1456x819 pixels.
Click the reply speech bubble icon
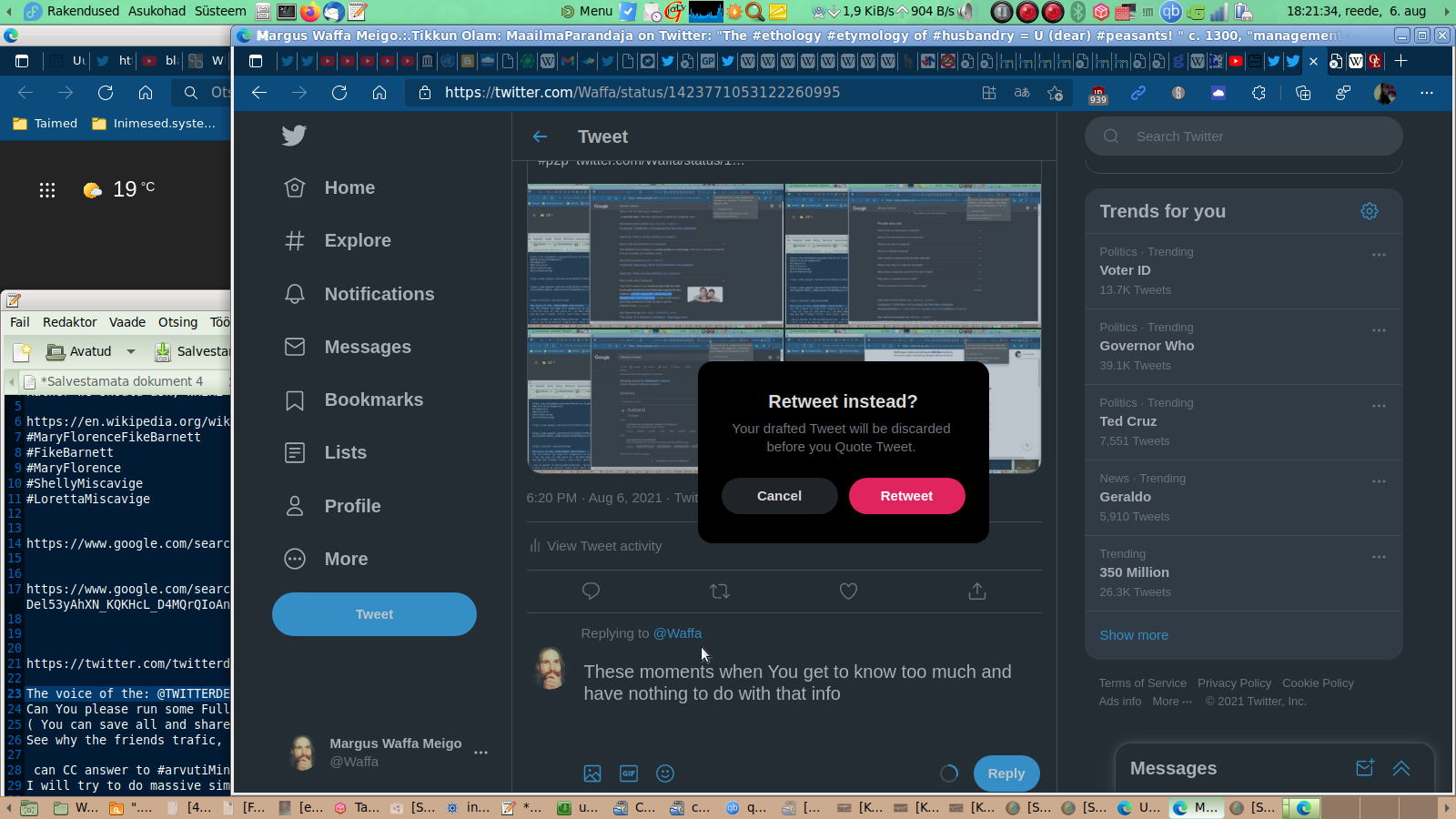click(591, 591)
